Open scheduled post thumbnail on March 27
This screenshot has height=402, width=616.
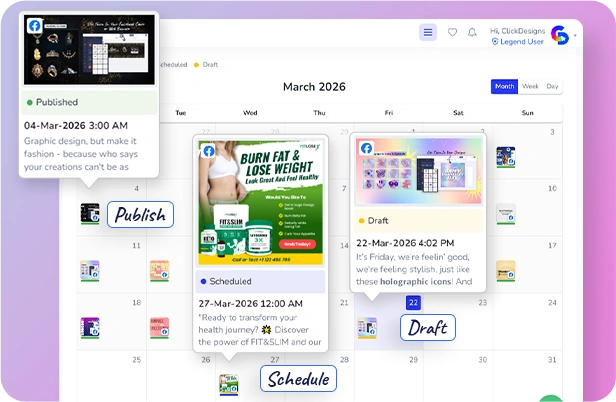[229, 385]
